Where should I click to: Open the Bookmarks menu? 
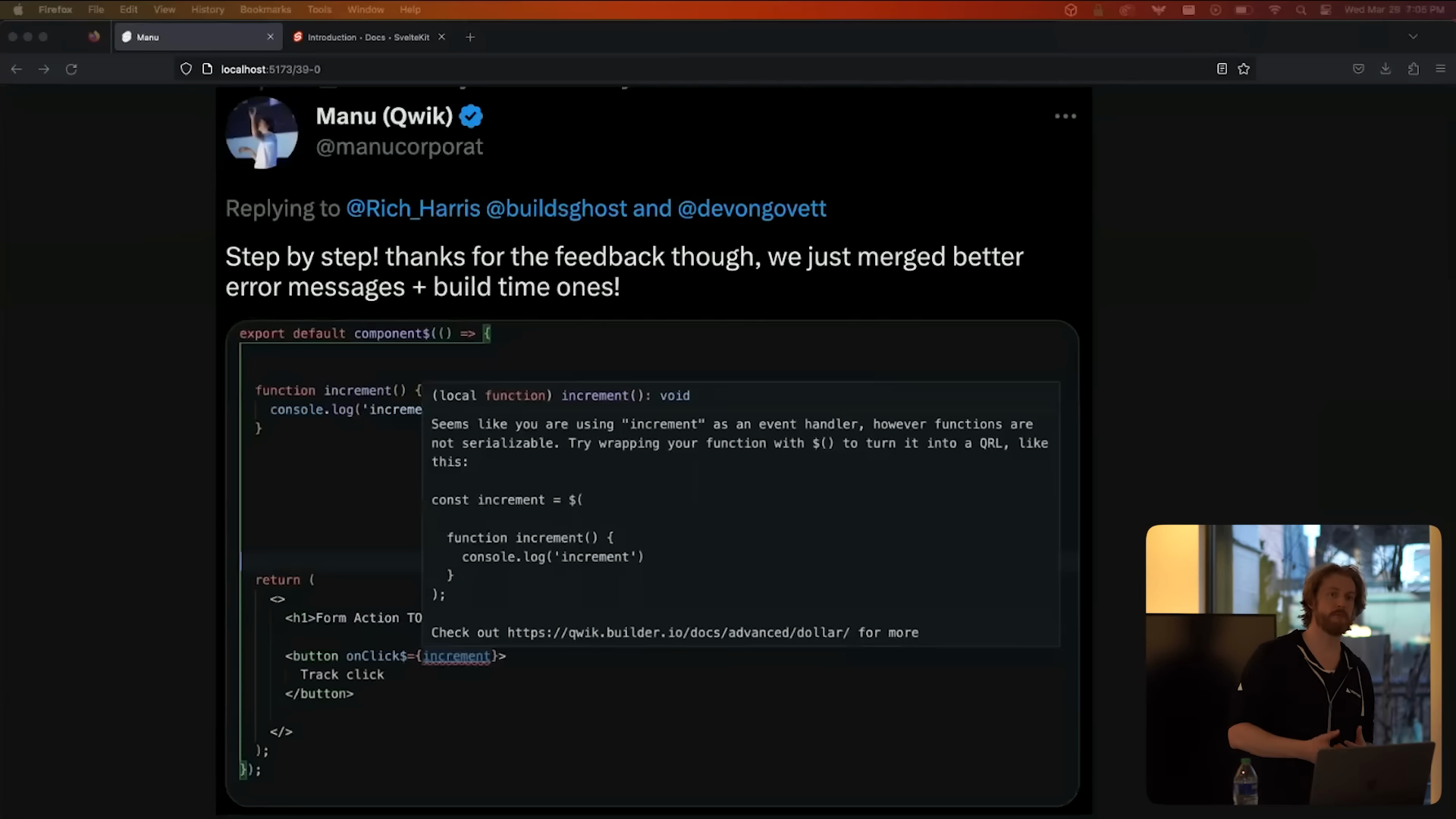pos(265,10)
